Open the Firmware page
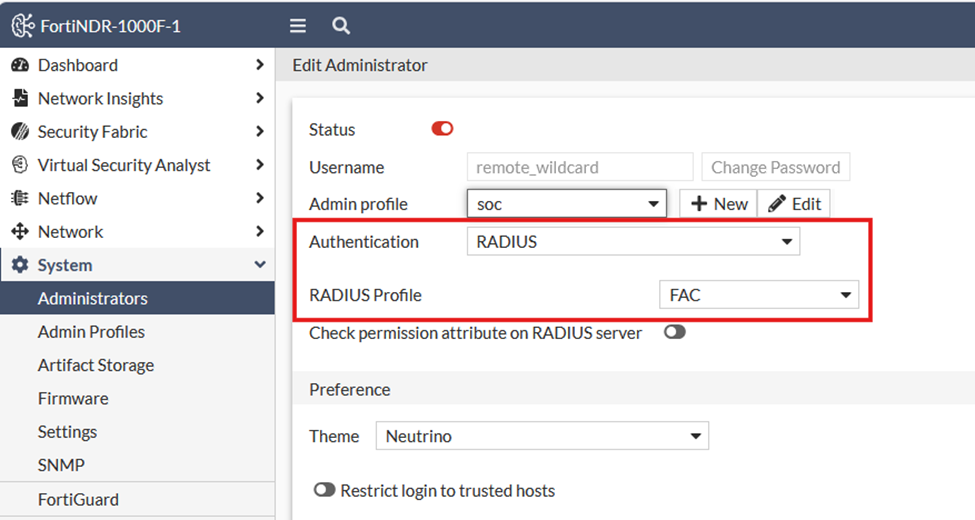The height and width of the screenshot is (520, 975). pyautogui.click(x=137, y=398)
